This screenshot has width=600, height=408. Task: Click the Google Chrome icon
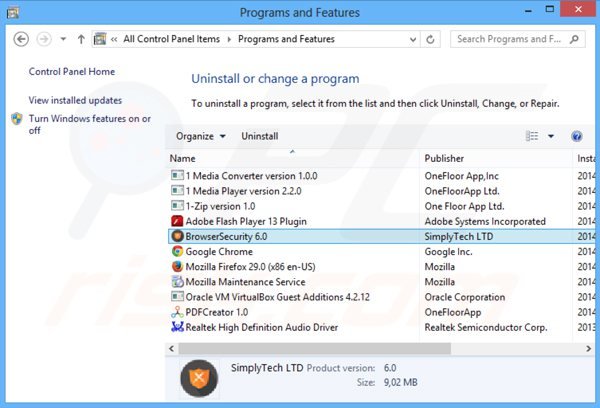click(177, 251)
